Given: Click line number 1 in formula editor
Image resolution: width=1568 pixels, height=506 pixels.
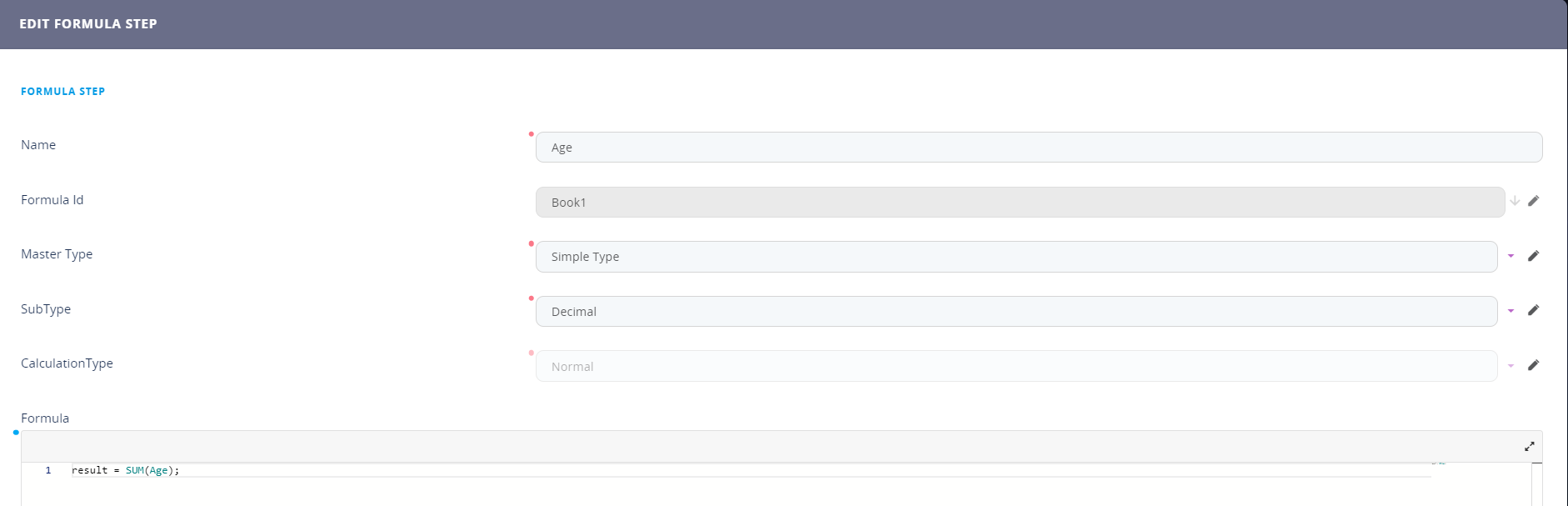Looking at the screenshot, I should (x=48, y=471).
